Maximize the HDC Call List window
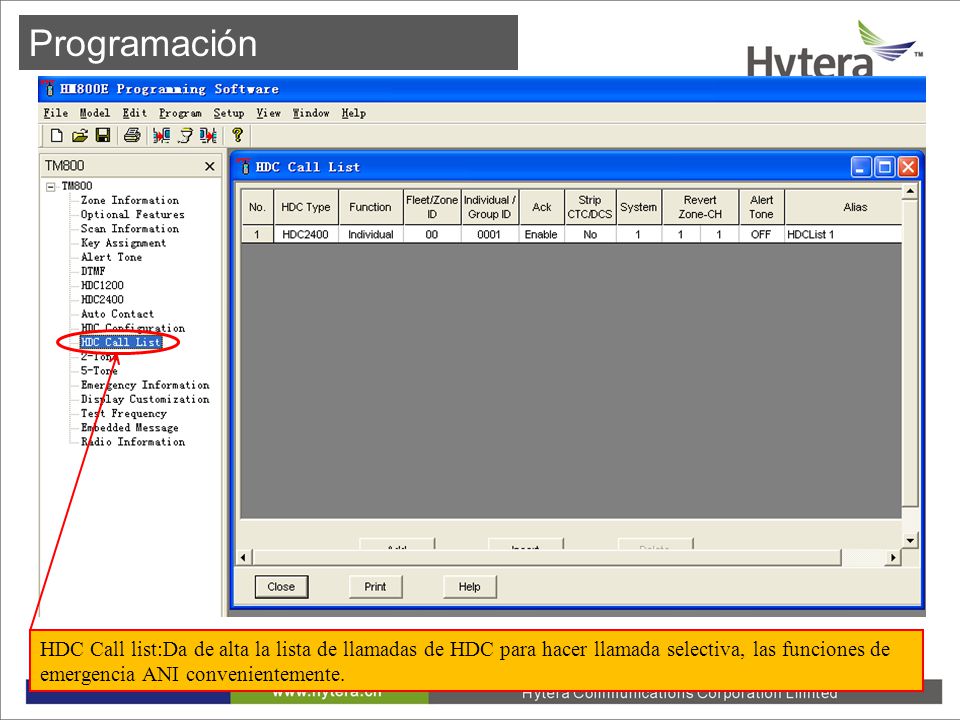The width and height of the screenshot is (960, 720). 885,167
